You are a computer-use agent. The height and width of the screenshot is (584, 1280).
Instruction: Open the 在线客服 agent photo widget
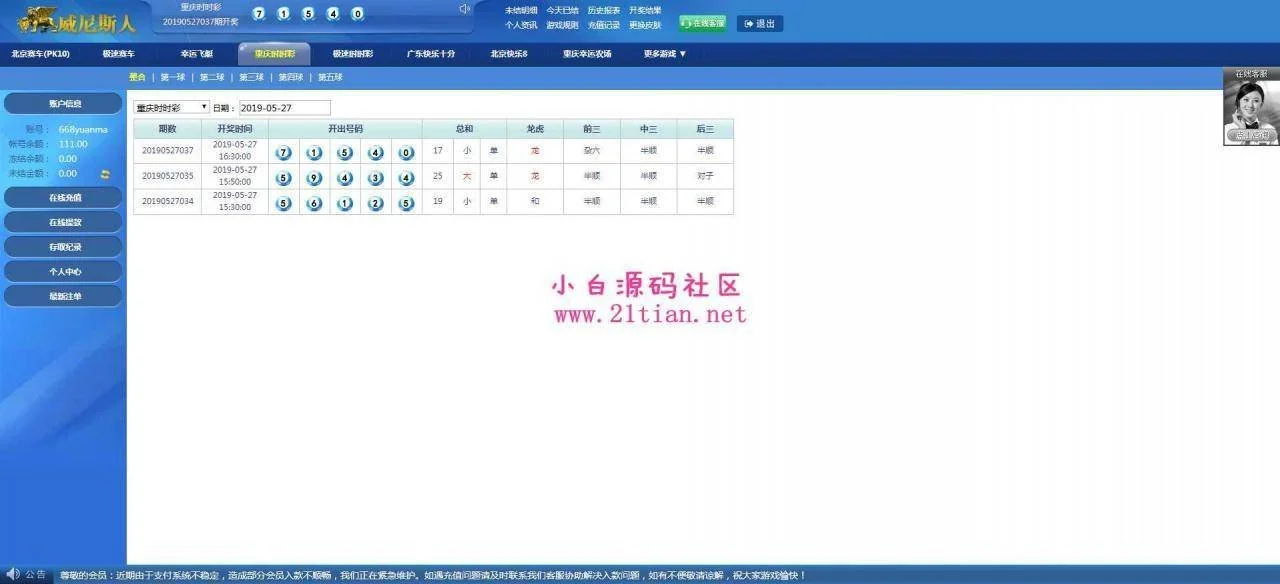(x=1251, y=107)
